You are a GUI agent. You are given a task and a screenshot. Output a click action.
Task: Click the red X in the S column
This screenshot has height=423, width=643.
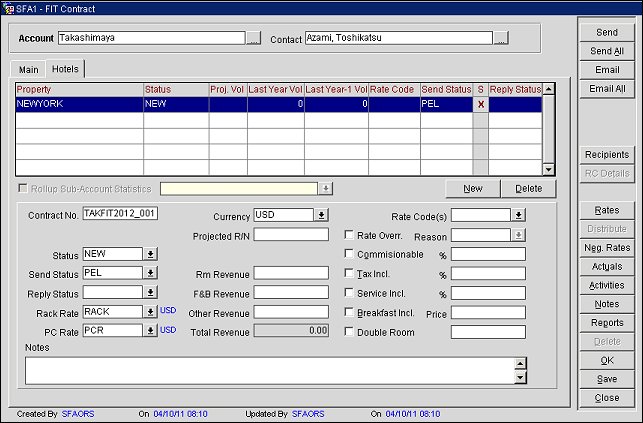tap(480, 103)
